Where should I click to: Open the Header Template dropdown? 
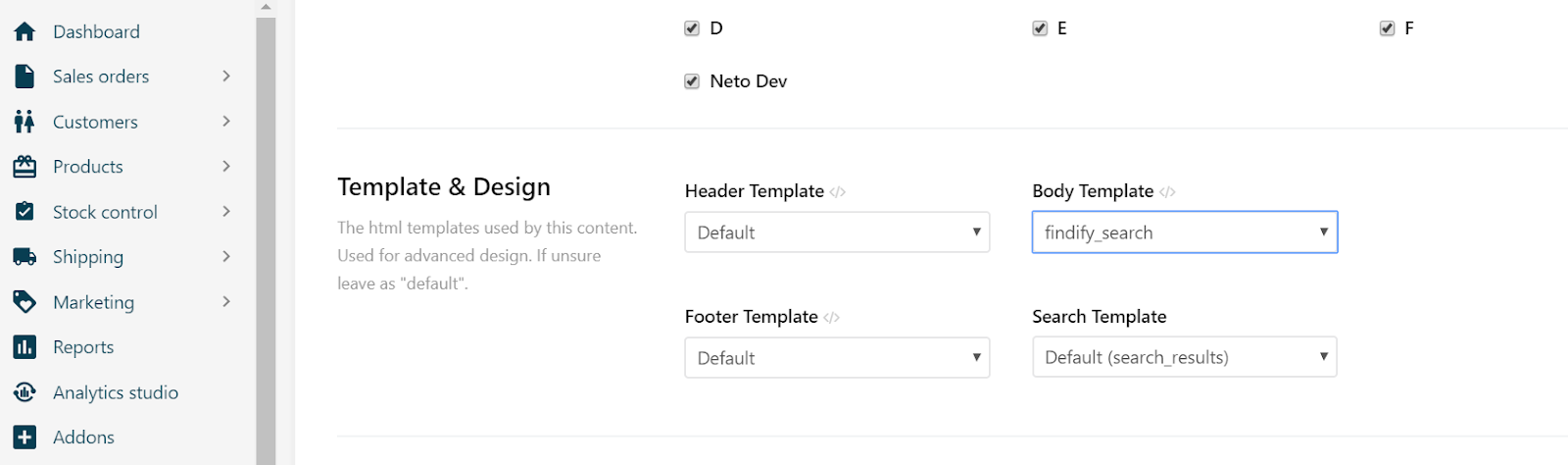point(837,232)
